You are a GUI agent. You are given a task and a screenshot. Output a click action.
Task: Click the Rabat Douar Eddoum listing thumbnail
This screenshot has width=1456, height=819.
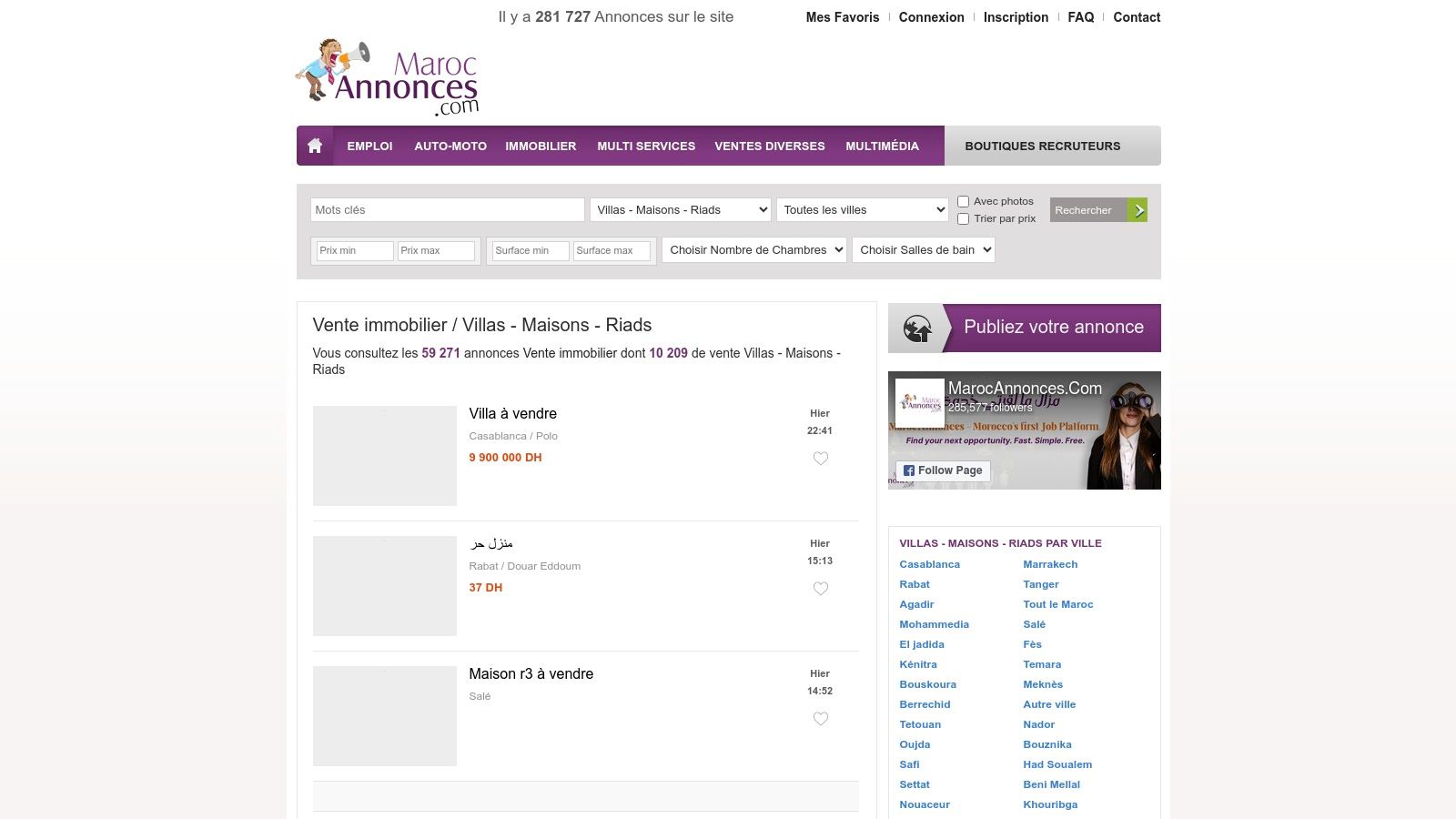coord(385,586)
